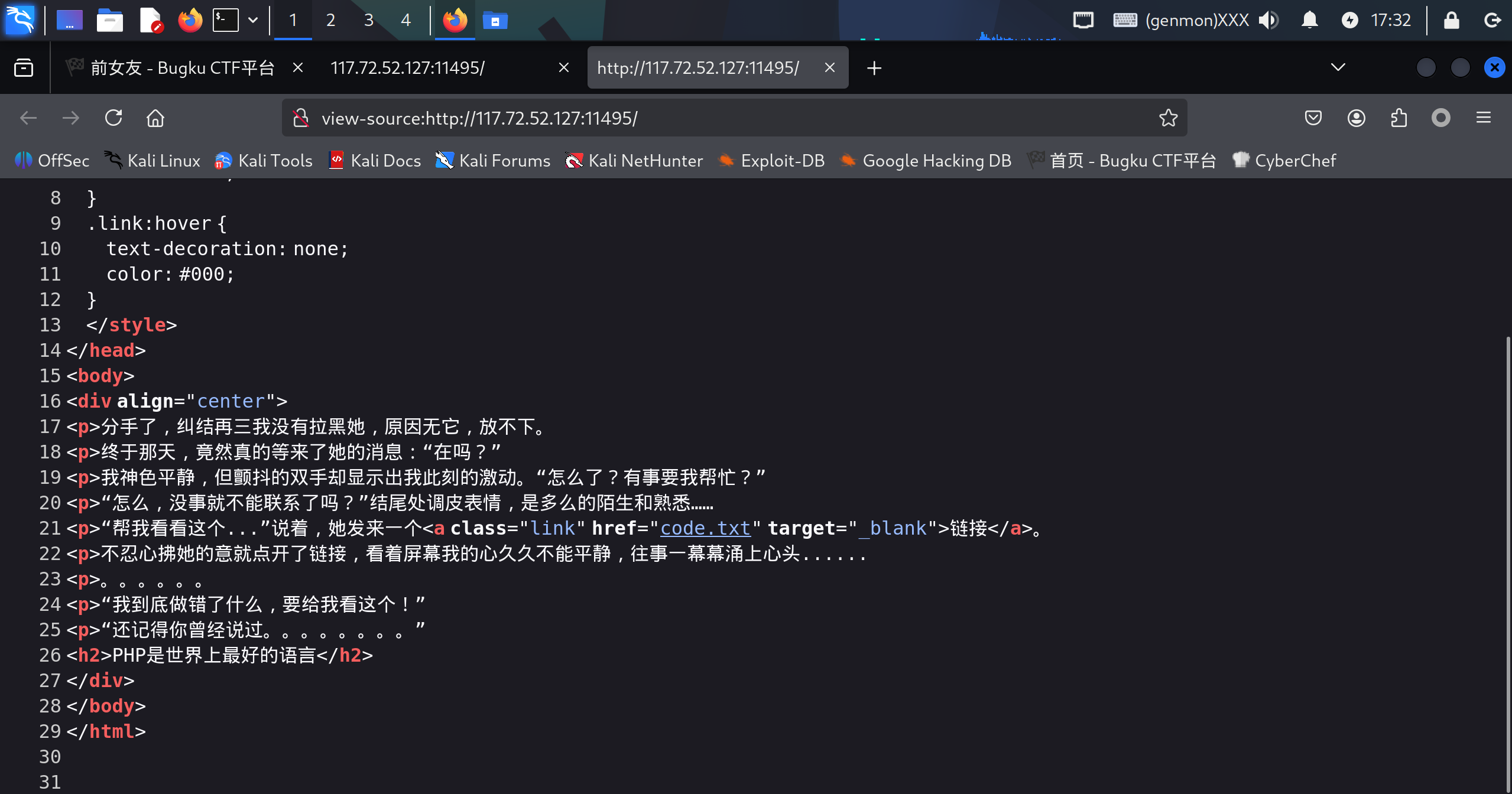The image size is (1512, 794).
Task: Close the active view-source tab
Action: (x=830, y=68)
